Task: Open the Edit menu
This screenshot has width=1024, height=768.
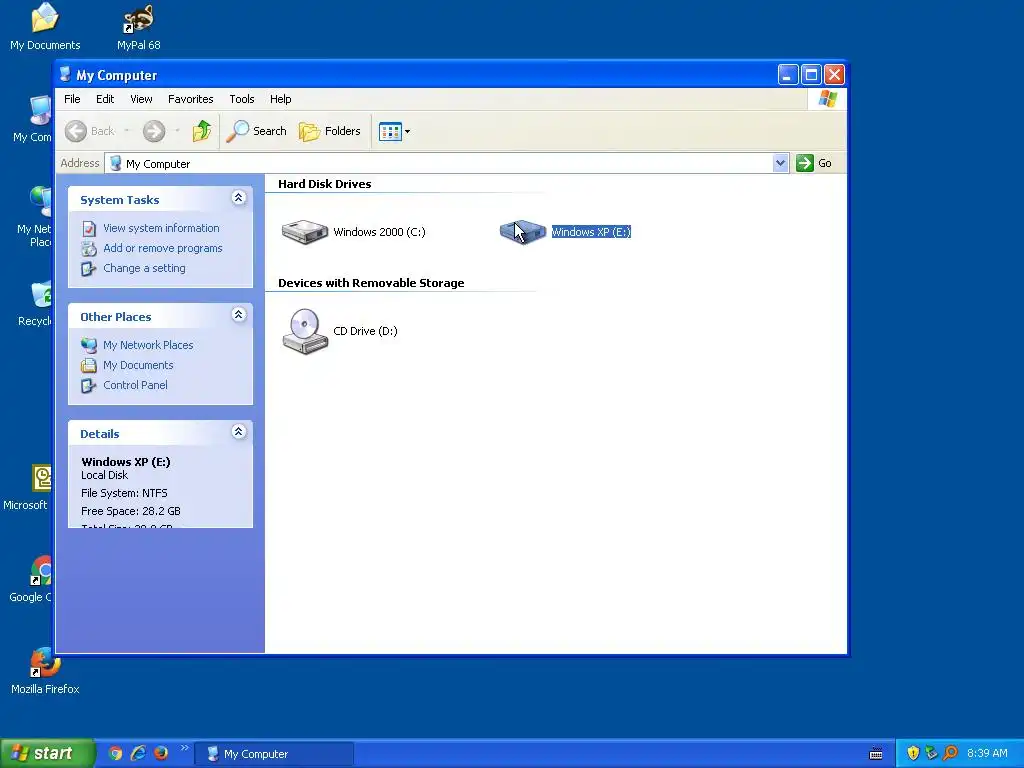Action: coord(105,99)
